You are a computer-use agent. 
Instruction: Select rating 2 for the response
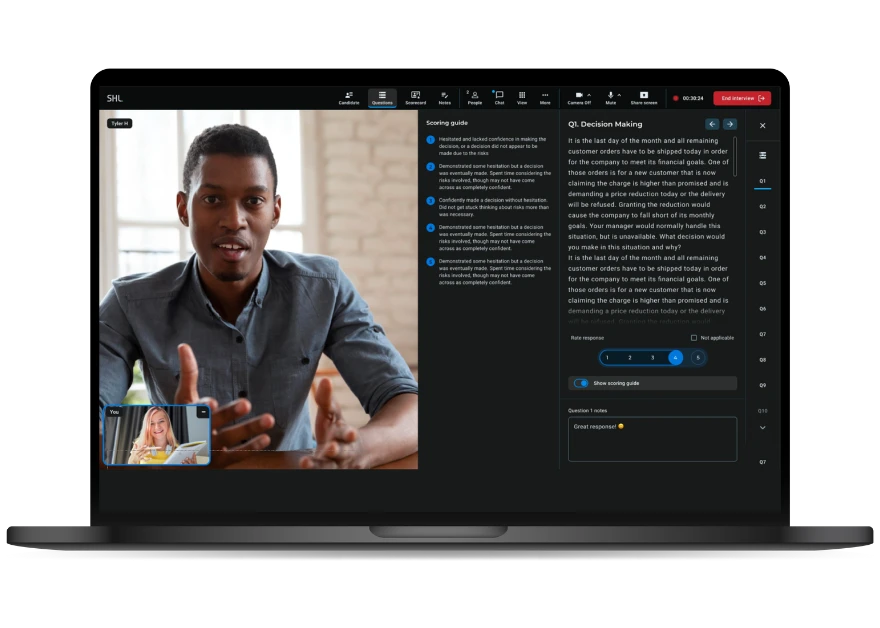629,357
